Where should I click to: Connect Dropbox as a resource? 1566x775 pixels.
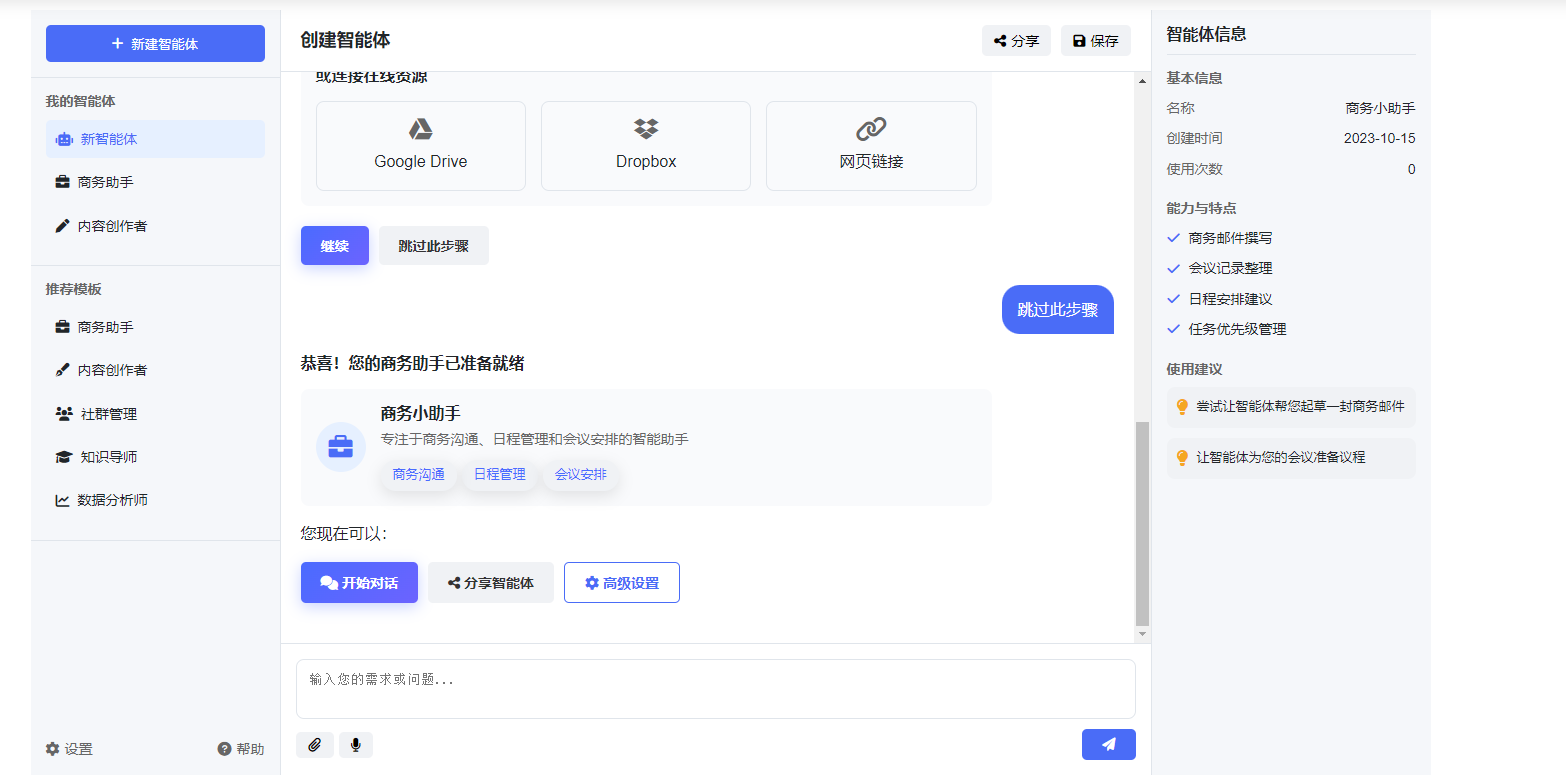click(x=645, y=145)
